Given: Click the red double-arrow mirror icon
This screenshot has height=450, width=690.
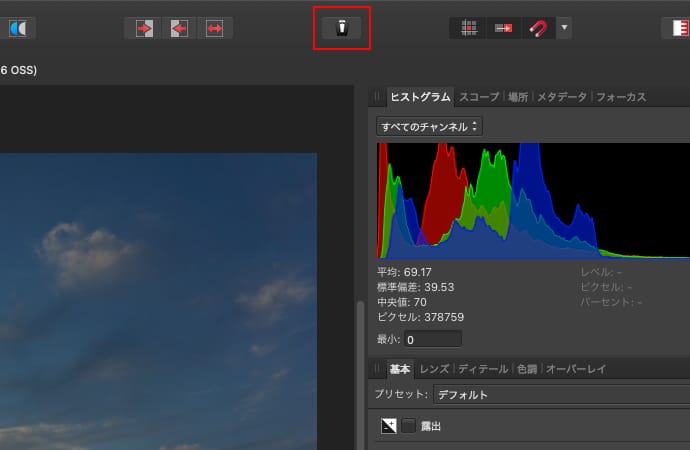Looking at the screenshot, I should [x=214, y=28].
